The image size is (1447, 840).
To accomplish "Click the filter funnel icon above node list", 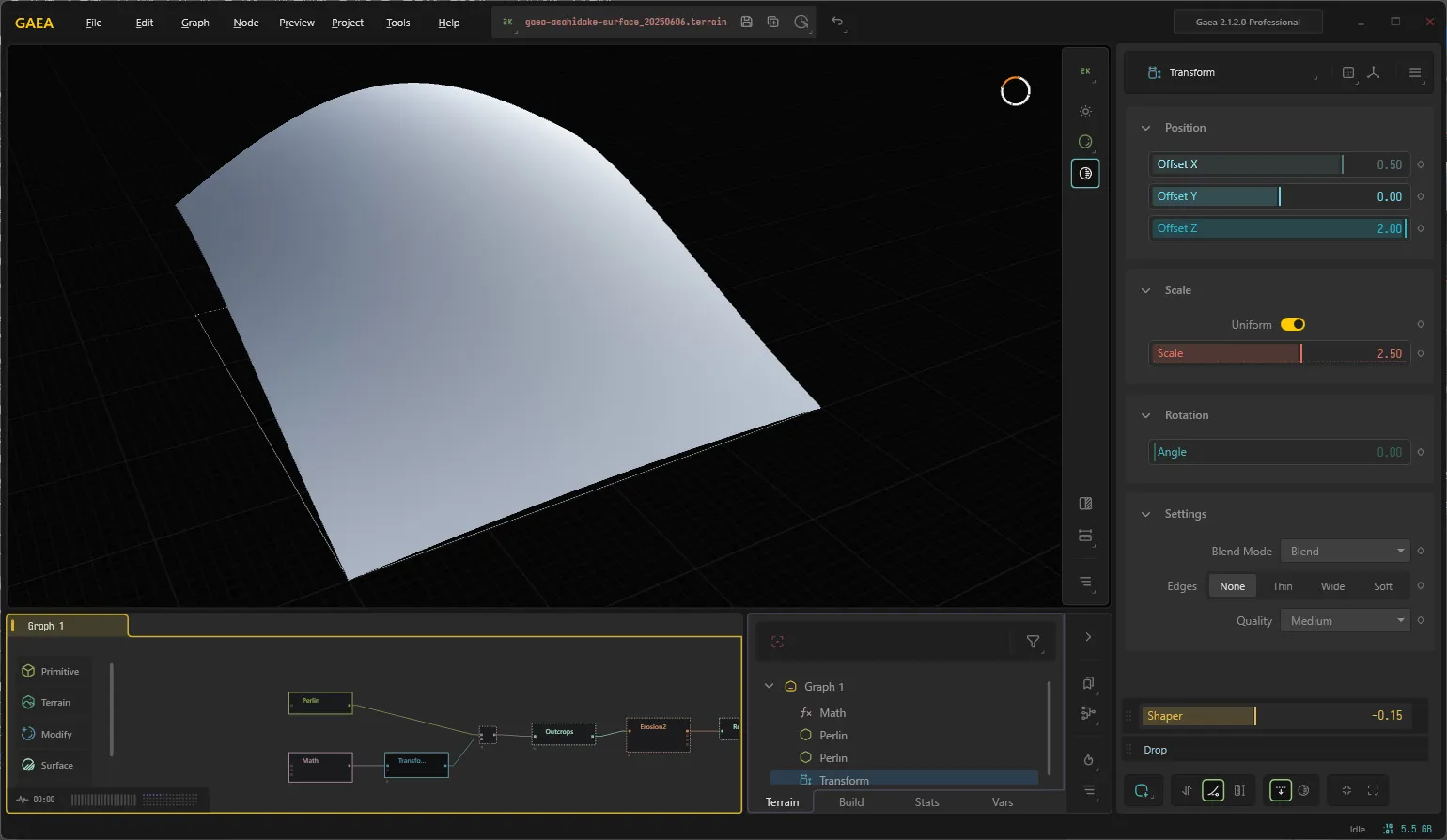I will pyautogui.click(x=1033, y=642).
